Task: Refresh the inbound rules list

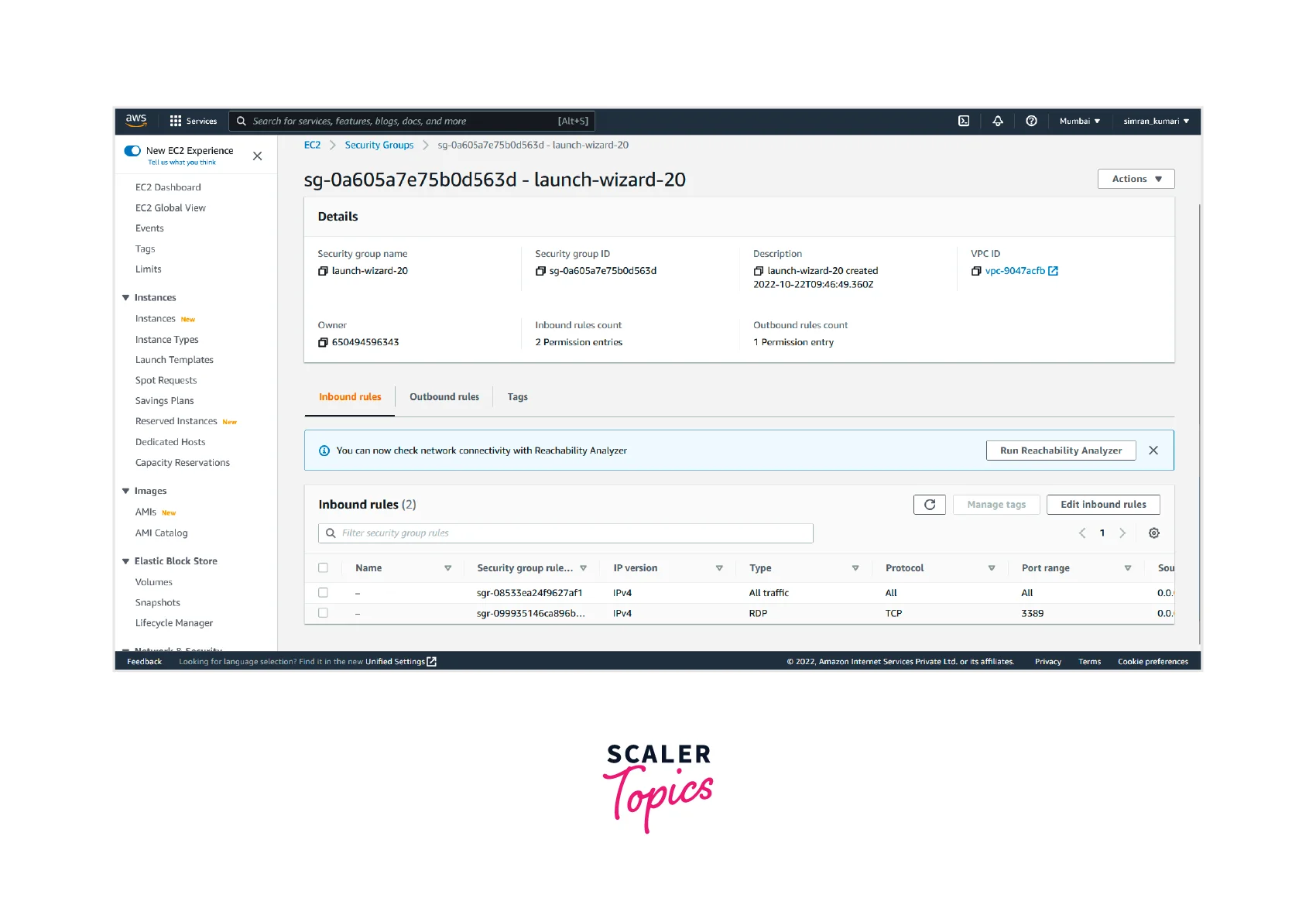Action: pyautogui.click(x=929, y=505)
